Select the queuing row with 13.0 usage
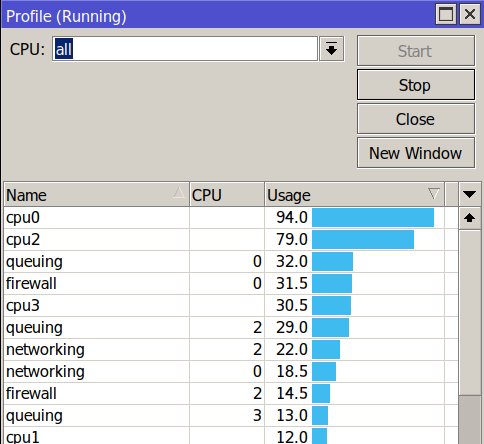Viewport: 484px width, 444px height. tap(231, 416)
